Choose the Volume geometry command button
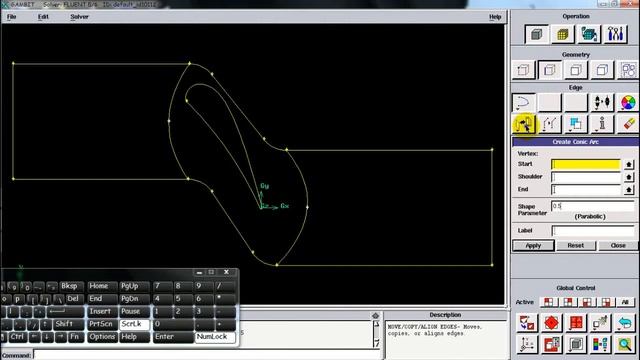Image resolution: width=640 pixels, height=360 pixels. (x=602, y=70)
